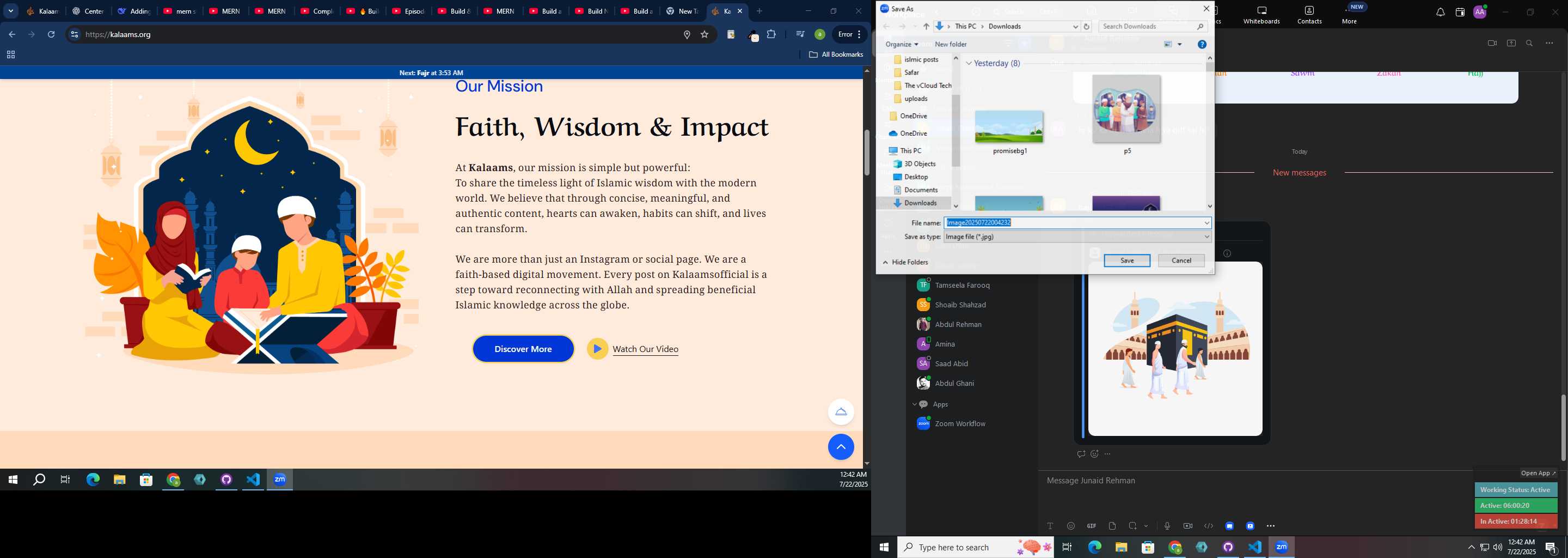Select the islmic posts folder

coord(915,60)
